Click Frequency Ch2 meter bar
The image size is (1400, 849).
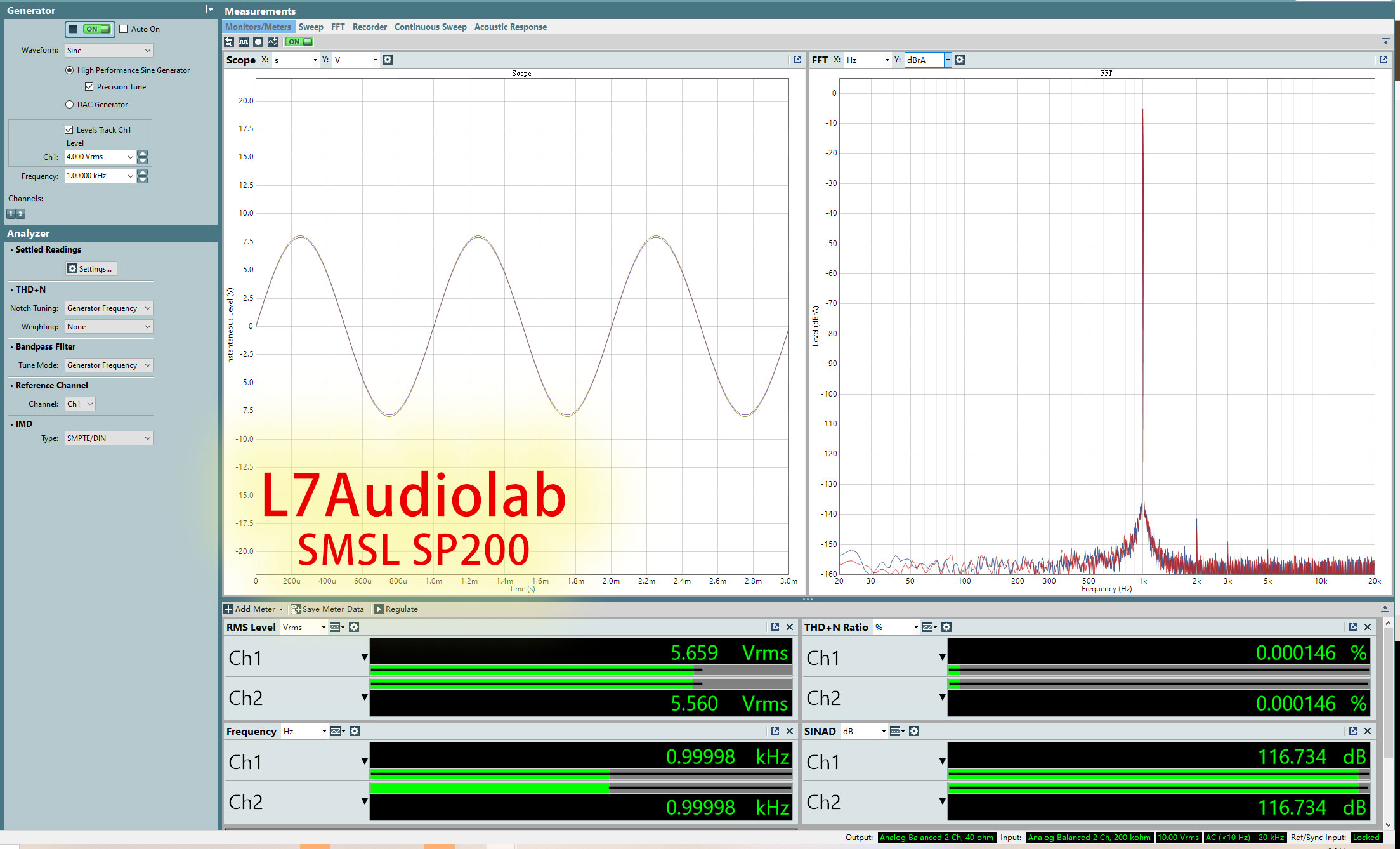pyautogui.click(x=580, y=788)
